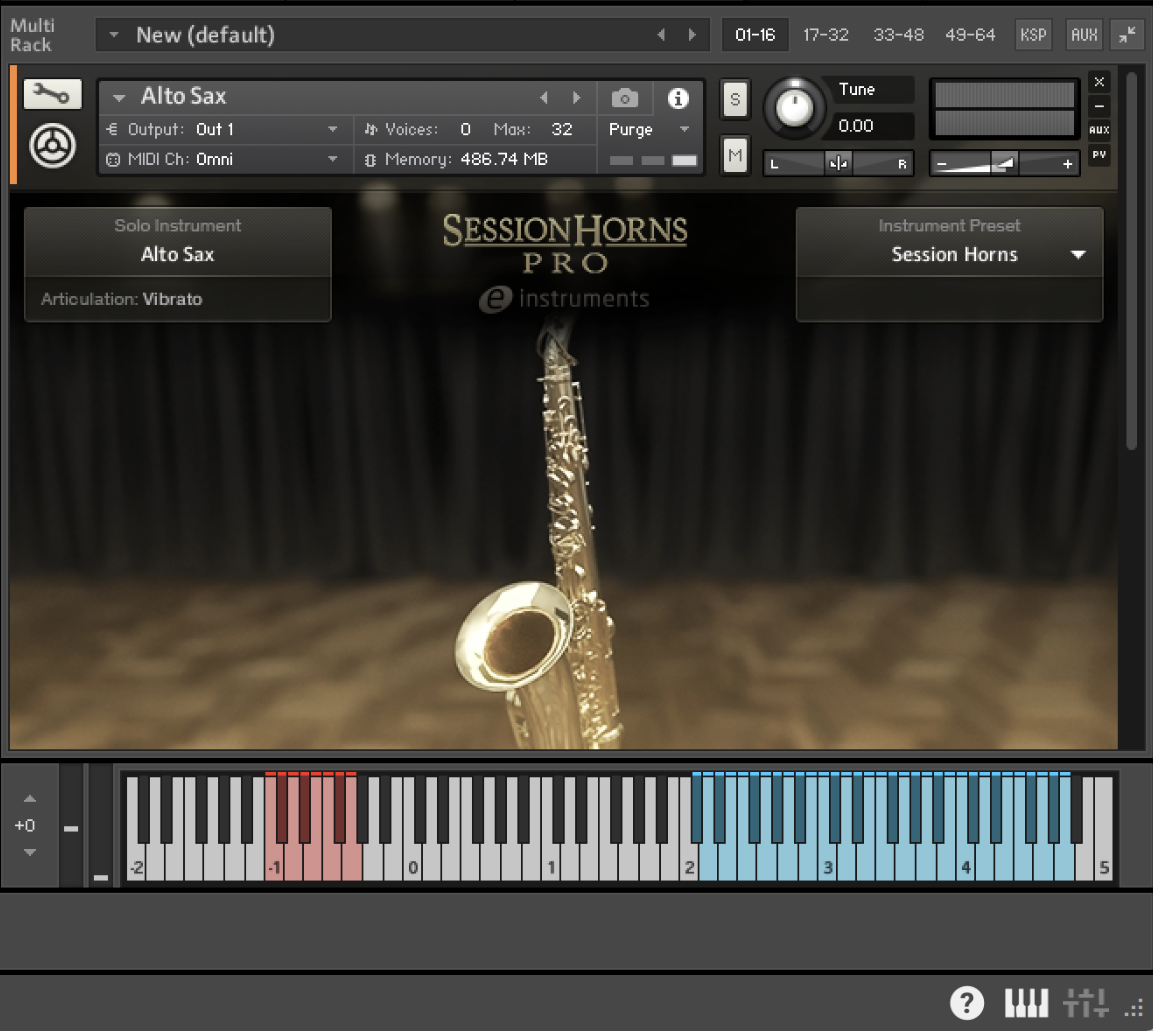Click the volume slider handle

pos(1003,163)
